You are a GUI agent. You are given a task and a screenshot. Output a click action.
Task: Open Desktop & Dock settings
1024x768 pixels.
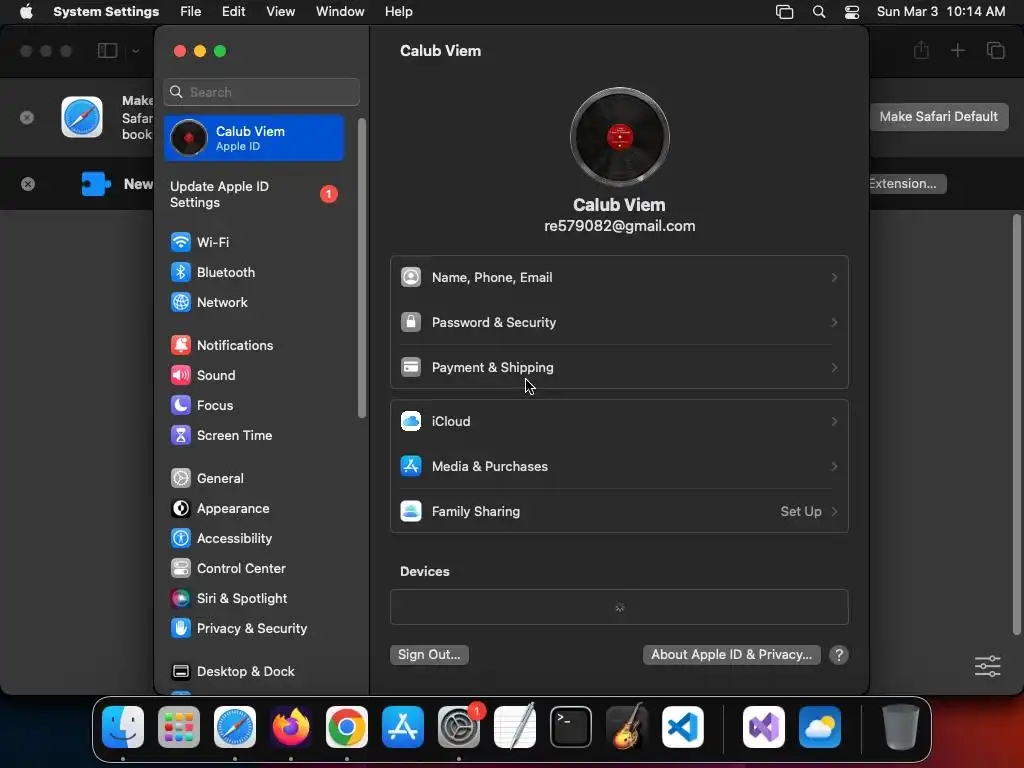[x=232, y=672]
